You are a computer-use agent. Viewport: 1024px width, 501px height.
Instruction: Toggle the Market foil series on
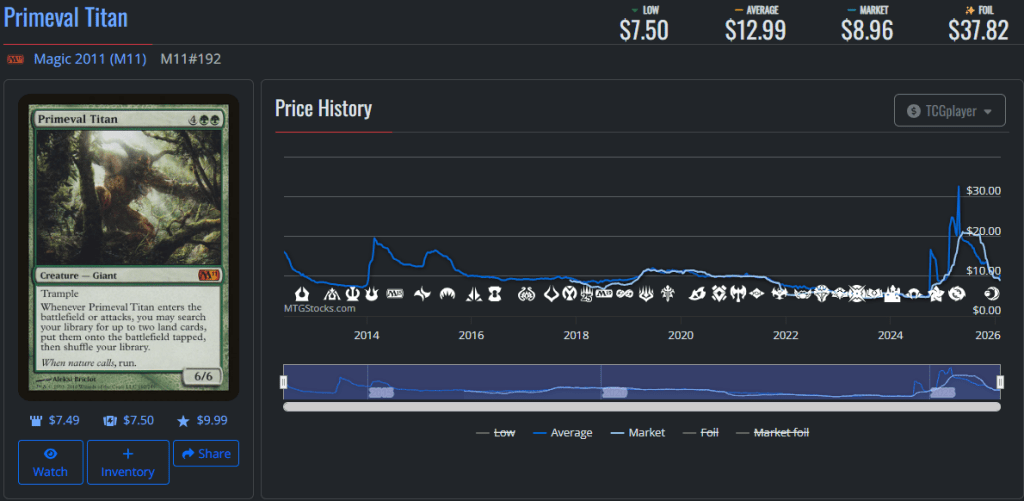pos(773,433)
